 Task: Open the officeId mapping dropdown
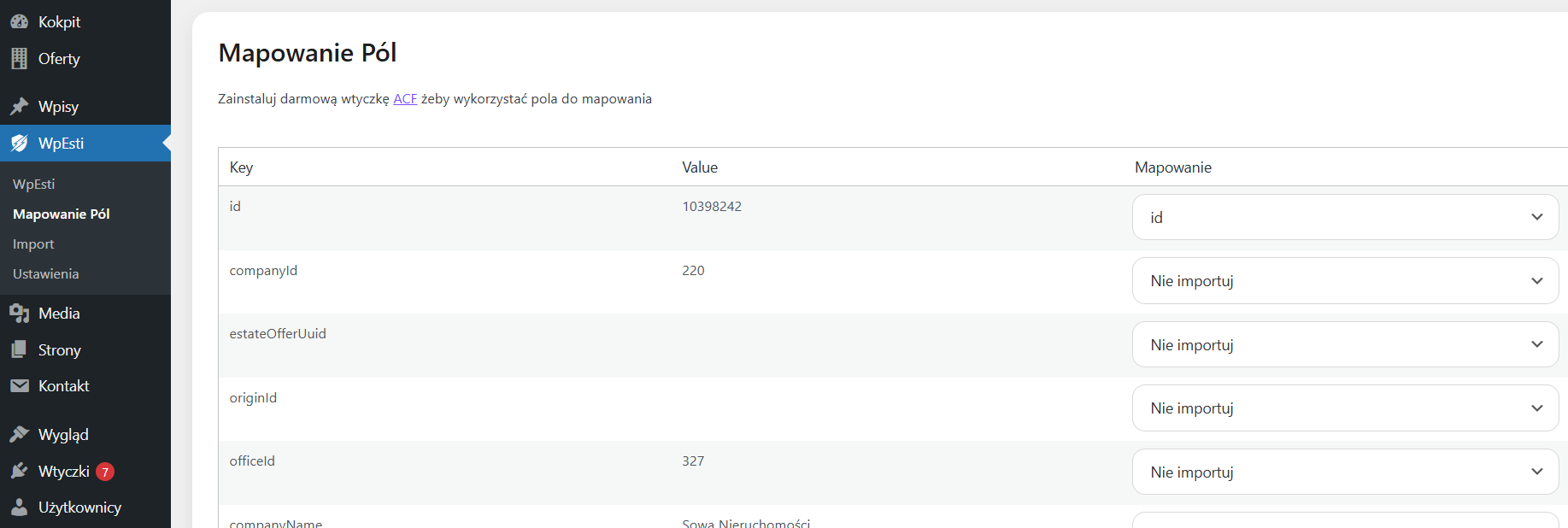[1345, 472]
